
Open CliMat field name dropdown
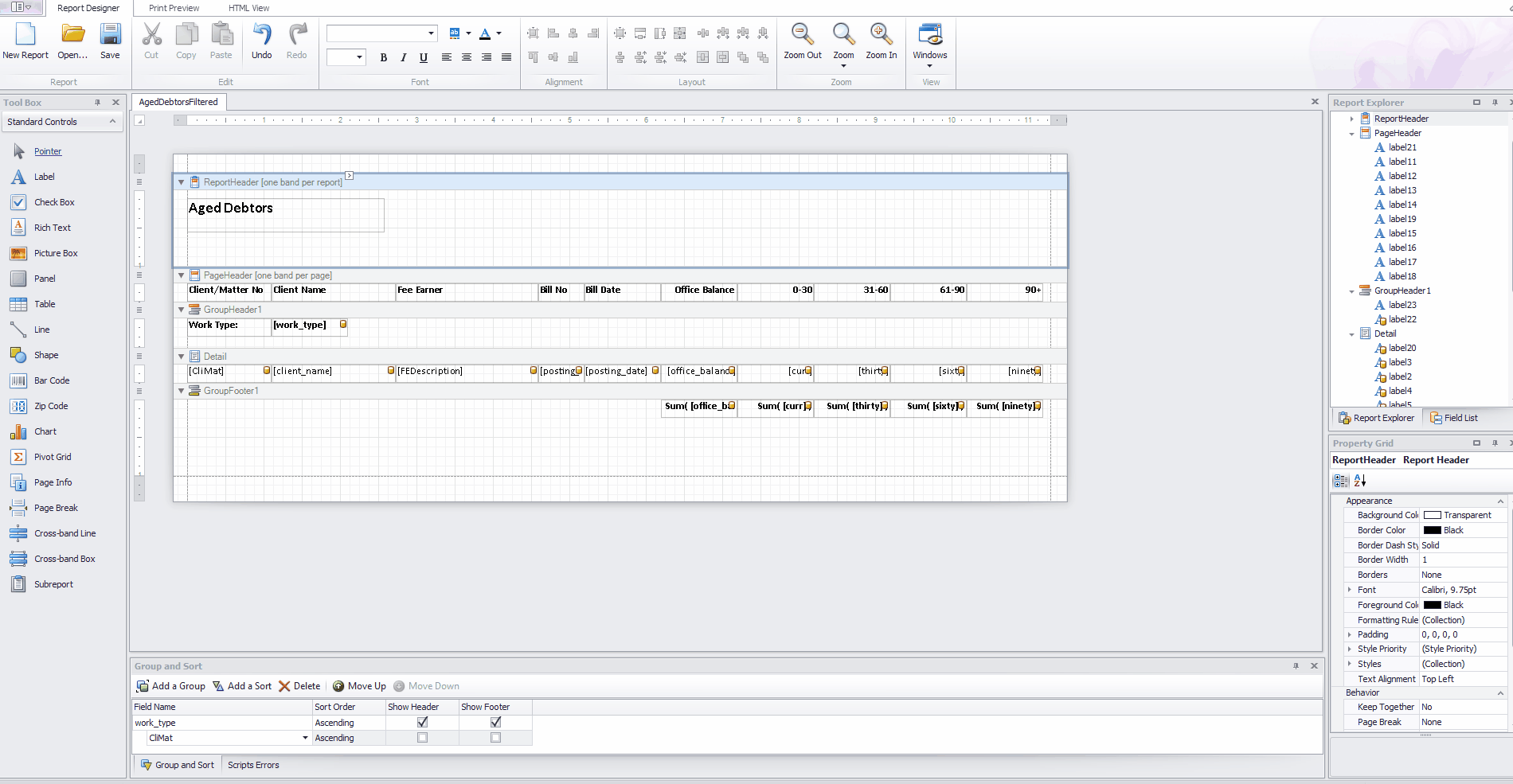tap(305, 738)
